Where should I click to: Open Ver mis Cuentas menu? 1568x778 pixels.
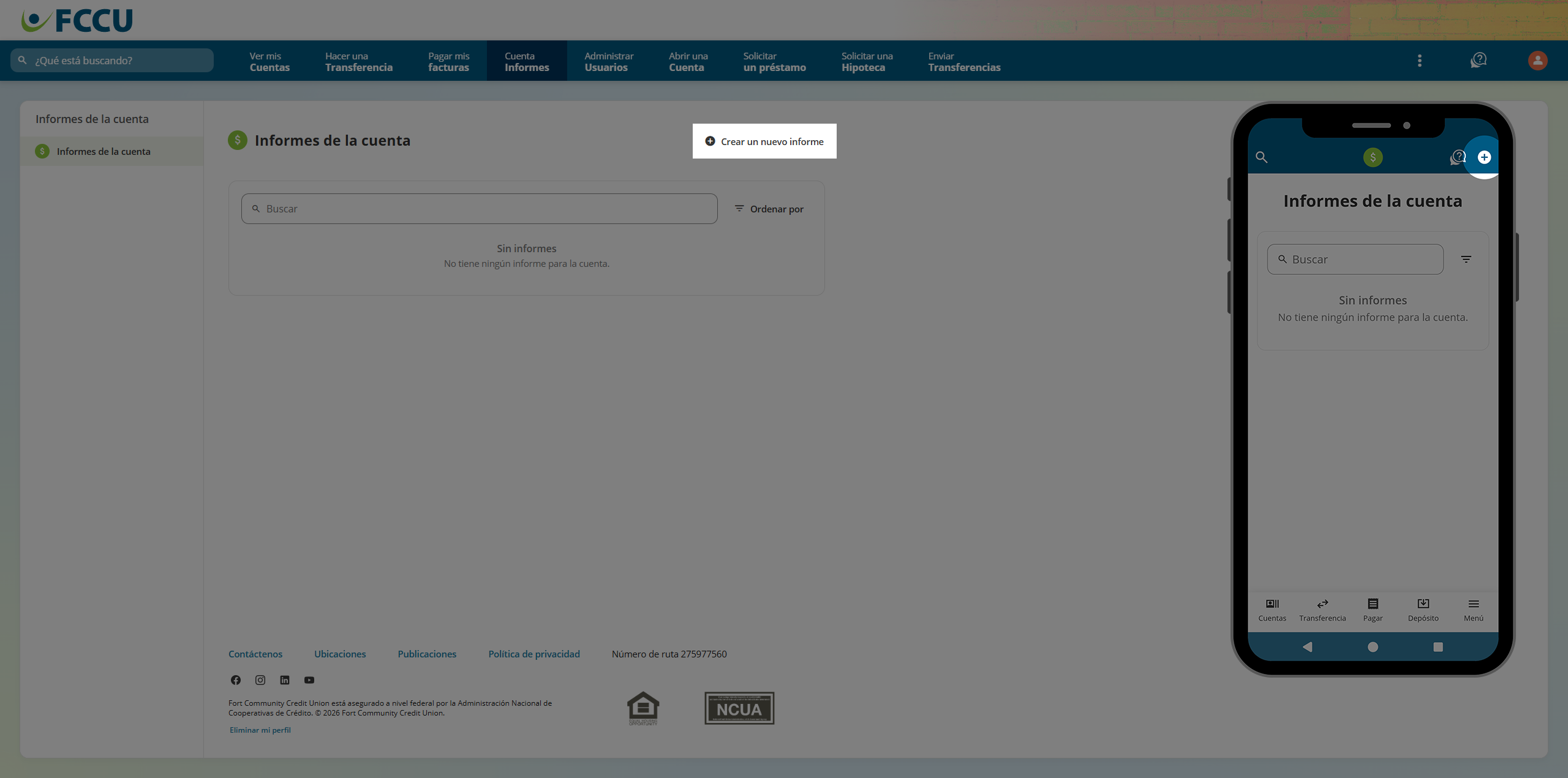tap(269, 61)
